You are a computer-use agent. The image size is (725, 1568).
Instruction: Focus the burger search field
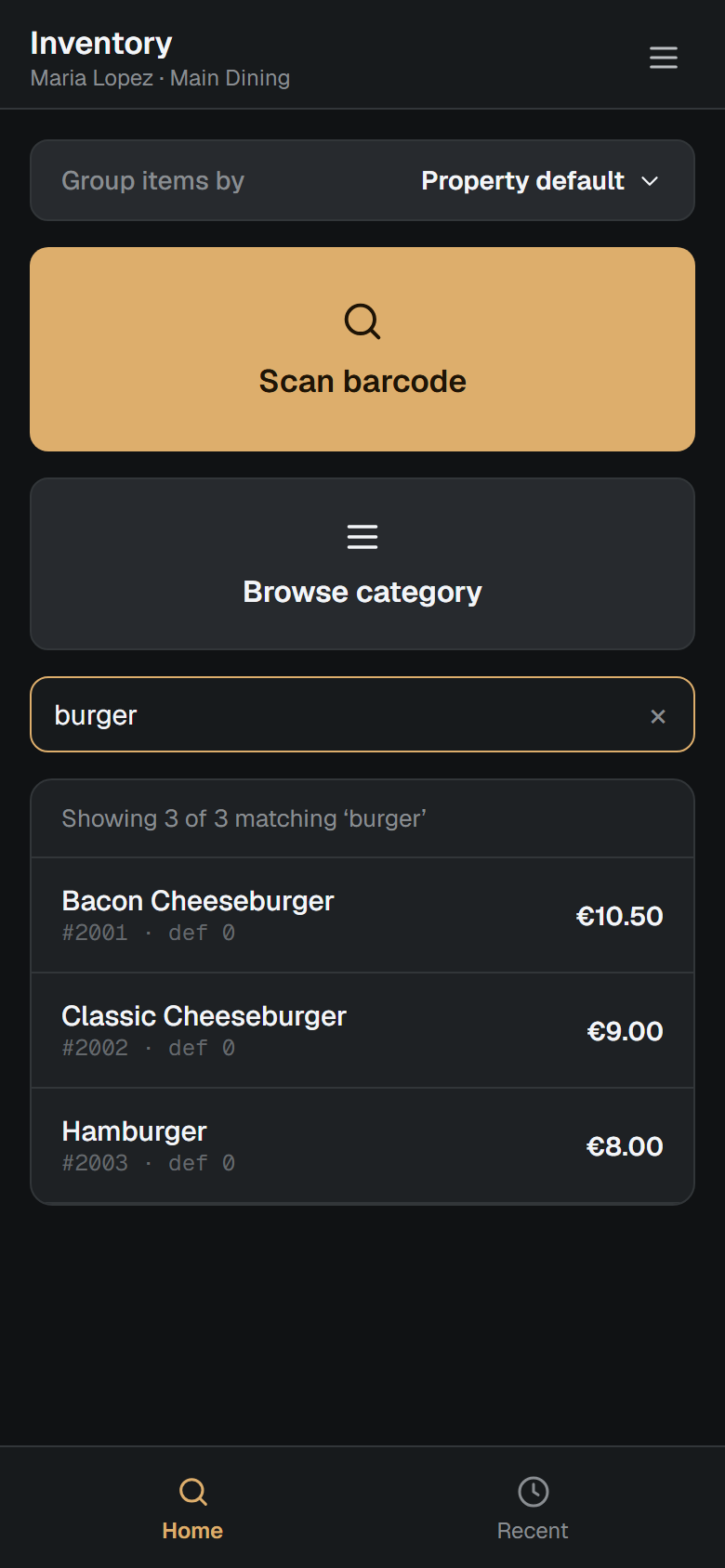click(x=344, y=715)
